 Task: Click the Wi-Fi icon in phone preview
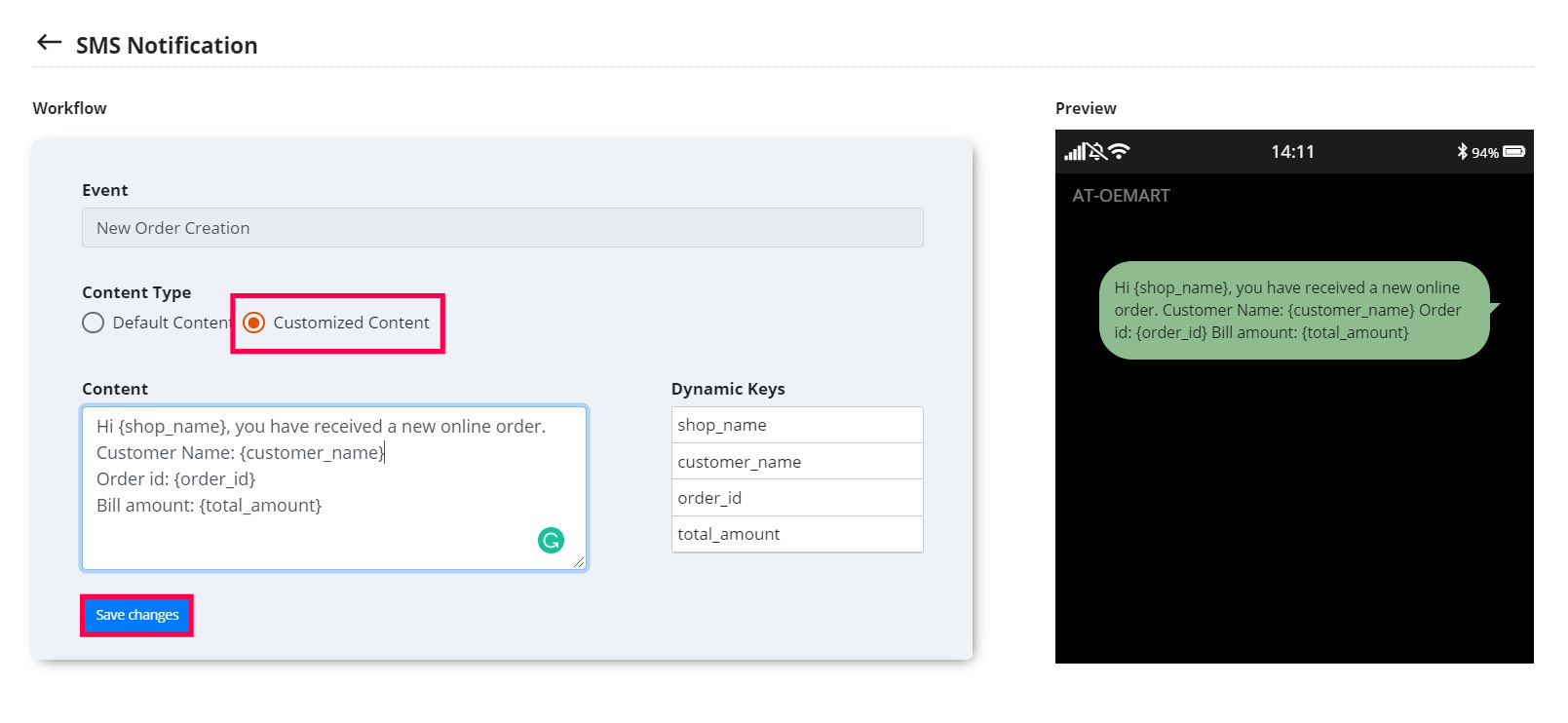pyautogui.click(x=1119, y=151)
